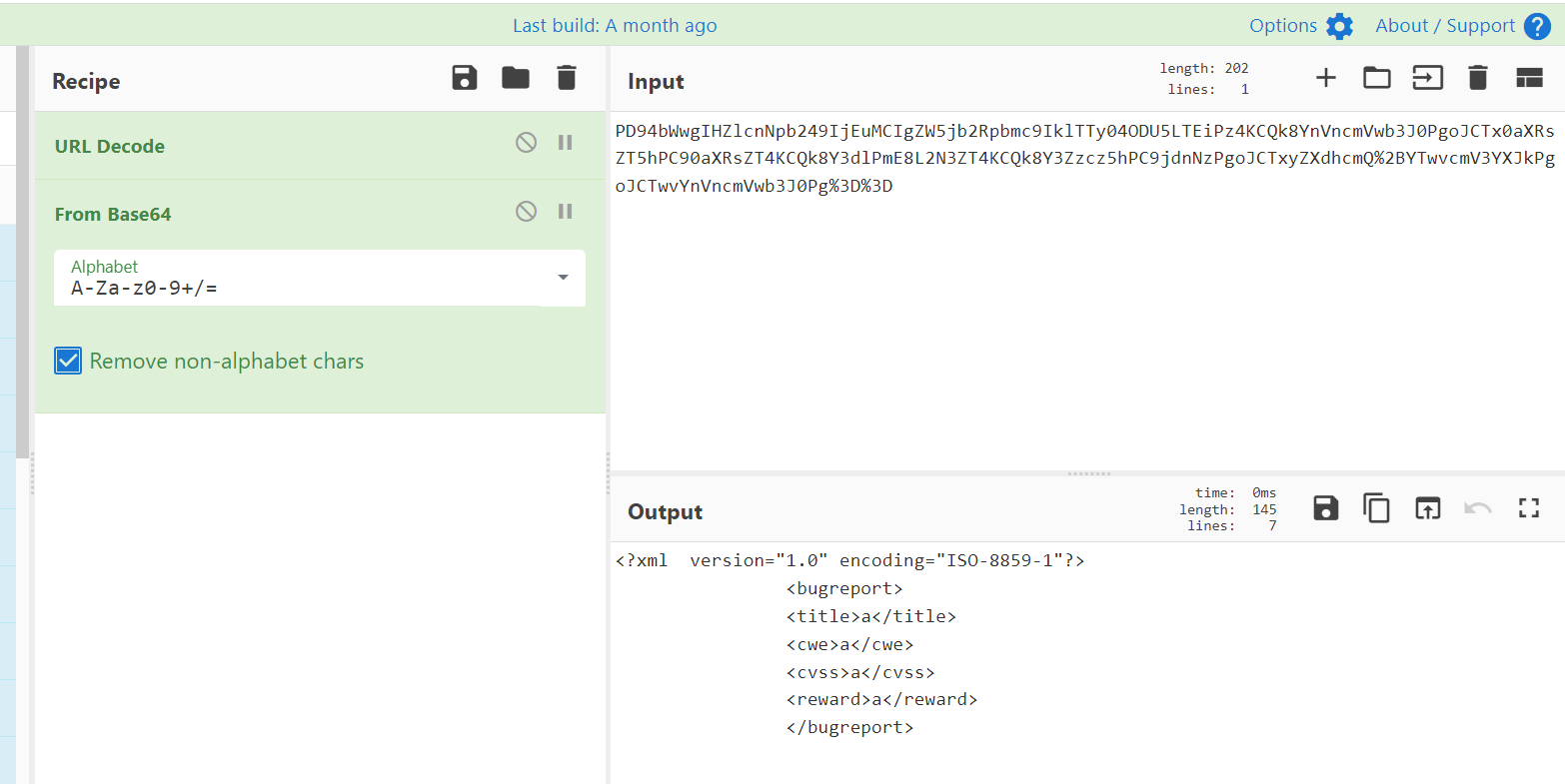Disable the From Base64 operation
Image resolution: width=1565 pixels, height=784 pixels.
click(526, 211)
